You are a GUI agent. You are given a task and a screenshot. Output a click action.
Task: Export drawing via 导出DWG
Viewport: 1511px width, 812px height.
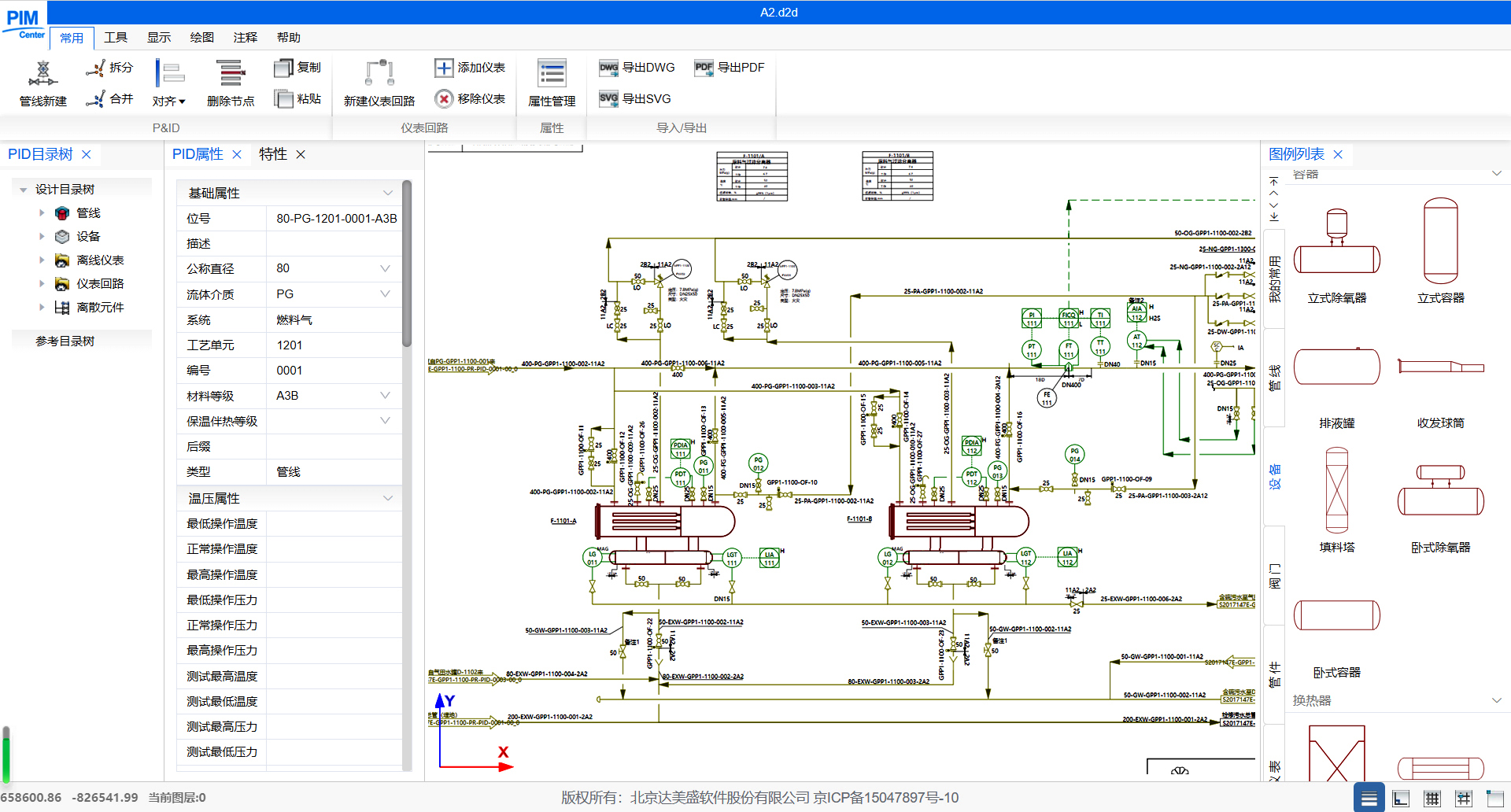point(637,68)
